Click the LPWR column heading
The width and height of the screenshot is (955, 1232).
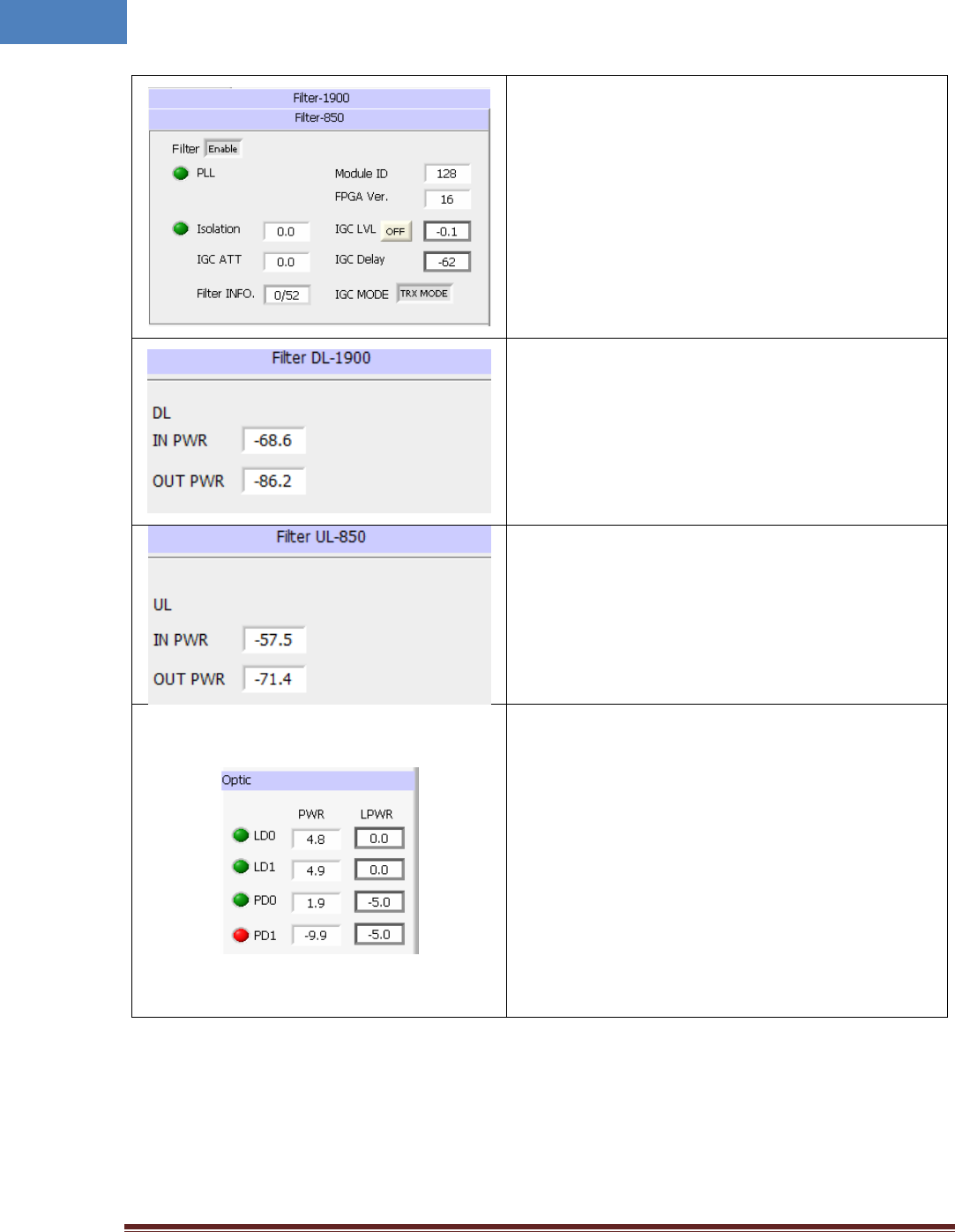377,814
